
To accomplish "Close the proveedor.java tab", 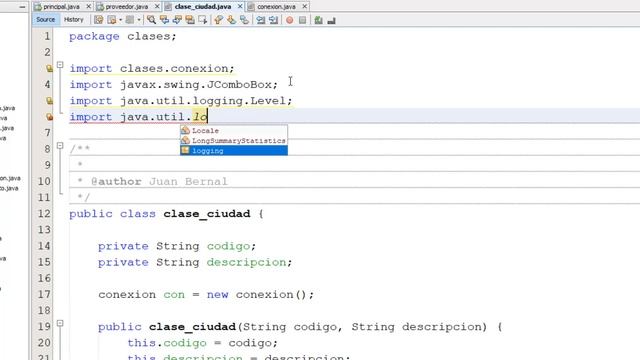I will point(157,7).
